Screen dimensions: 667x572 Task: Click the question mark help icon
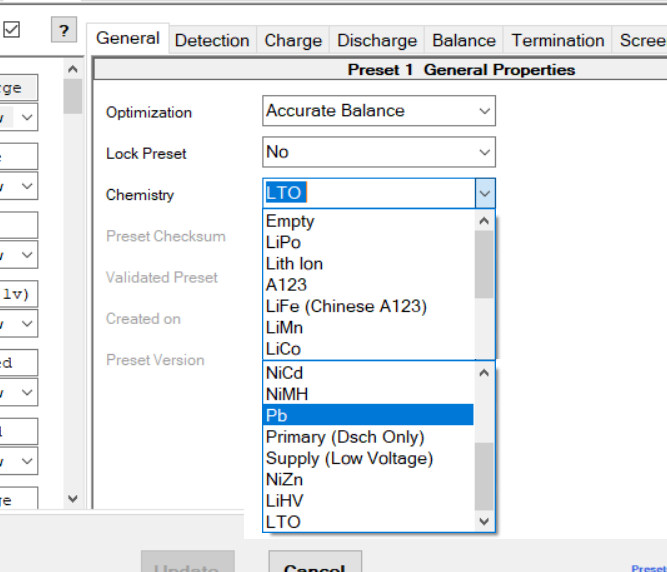[64, 31]
